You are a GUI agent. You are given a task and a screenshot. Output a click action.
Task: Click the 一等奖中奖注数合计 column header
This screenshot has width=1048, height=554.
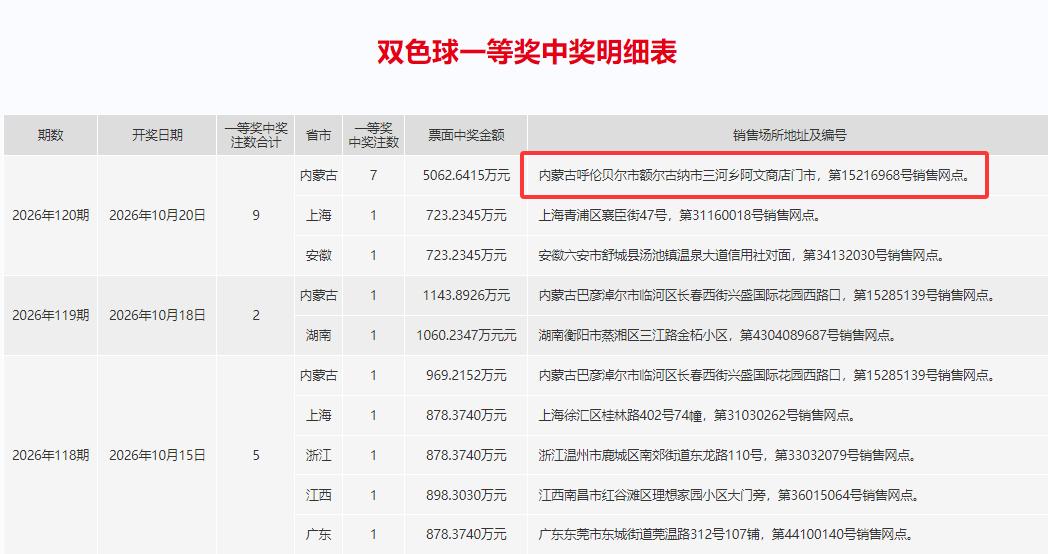coord(256,135)
